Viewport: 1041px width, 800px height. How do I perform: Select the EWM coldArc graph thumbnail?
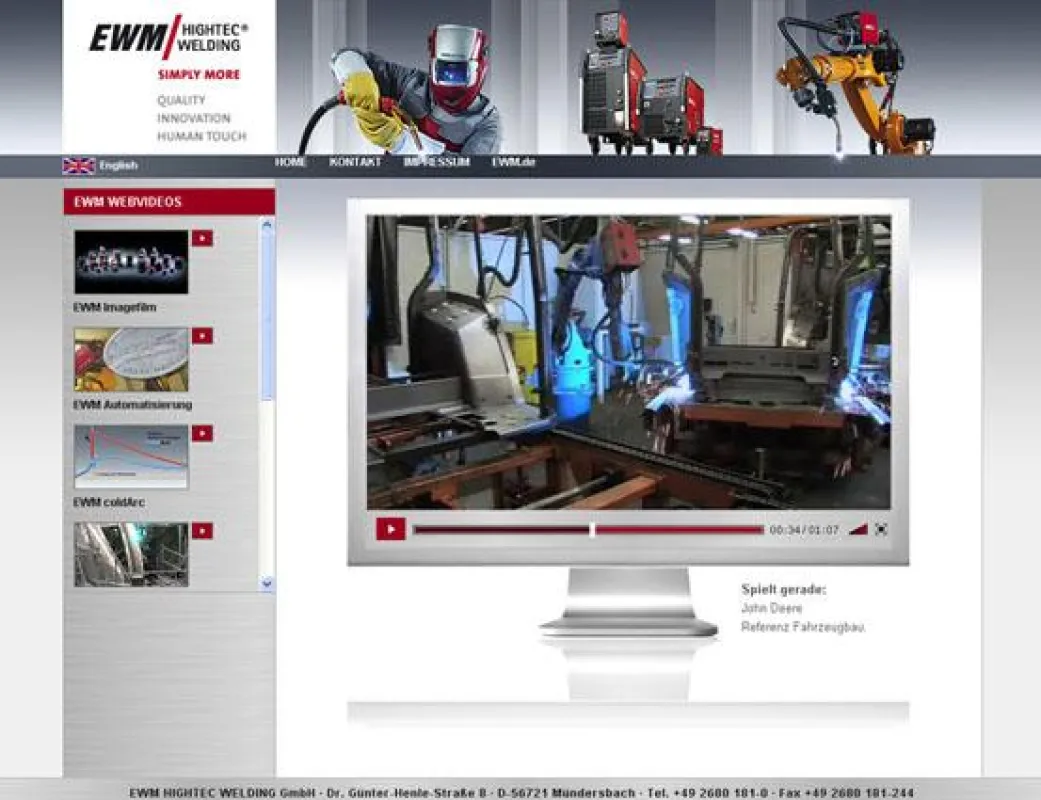(131, 457)
